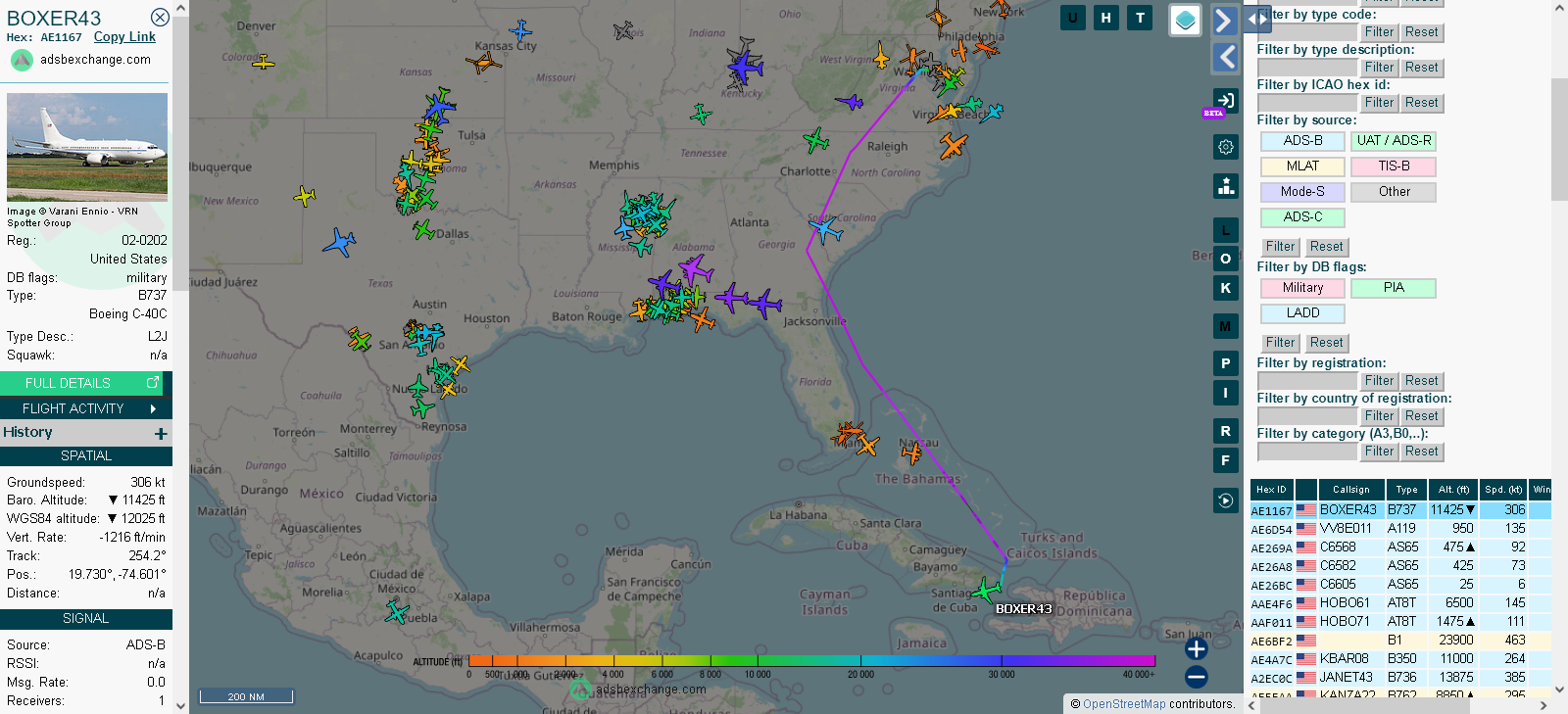The height and width of the screenshot is (714, 1568).
Task: Expand the FLIGHT ACTIVITY section
Action: (86, 408)
